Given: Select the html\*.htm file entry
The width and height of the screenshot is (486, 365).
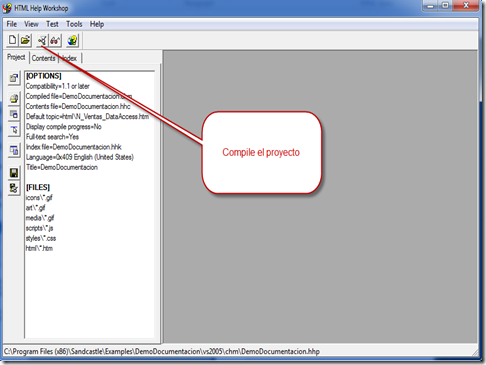Looking at the screenshot, I should [39, 248].
